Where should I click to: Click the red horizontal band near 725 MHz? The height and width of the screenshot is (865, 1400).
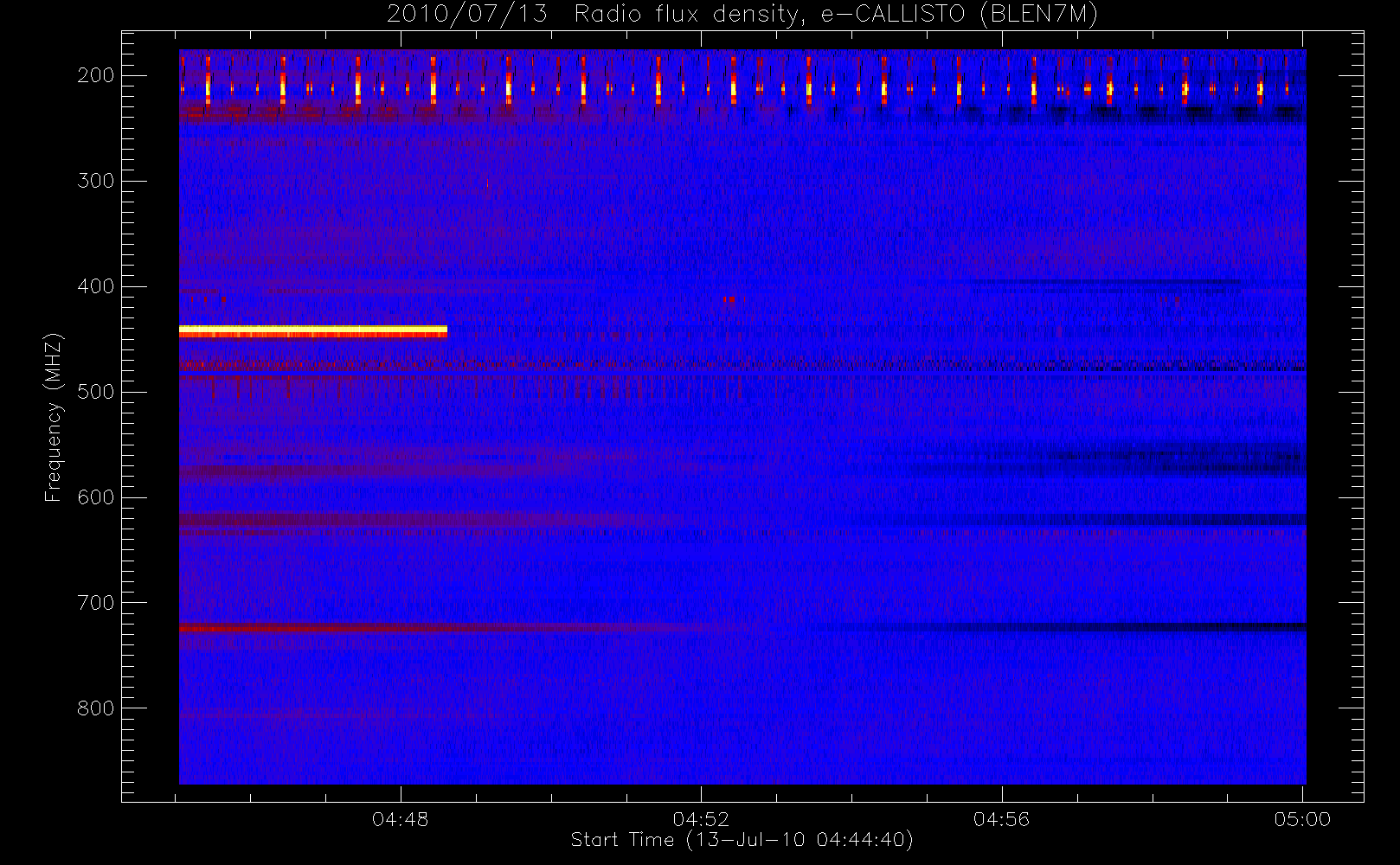click(x=433, y=627)
